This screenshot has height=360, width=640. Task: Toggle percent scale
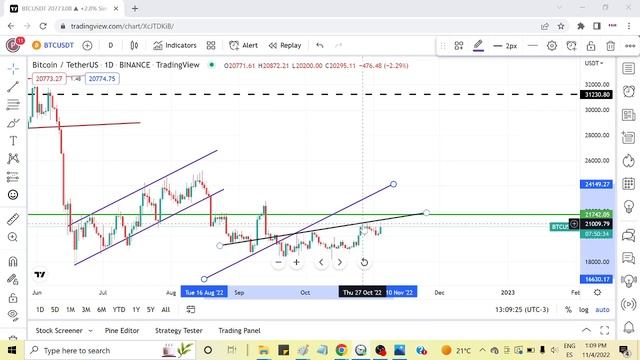pos(568,310)
